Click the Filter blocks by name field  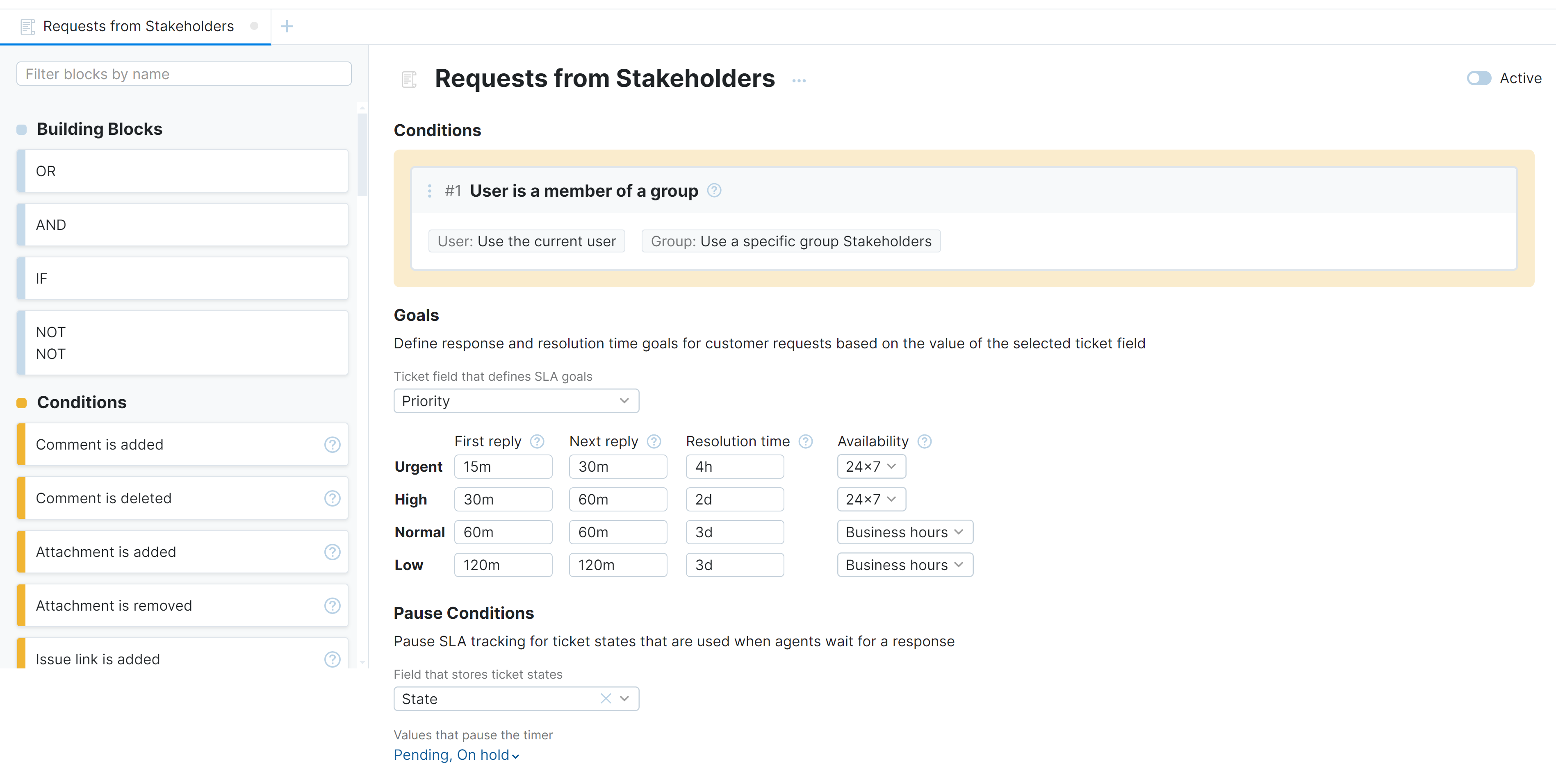click(183, 74)
